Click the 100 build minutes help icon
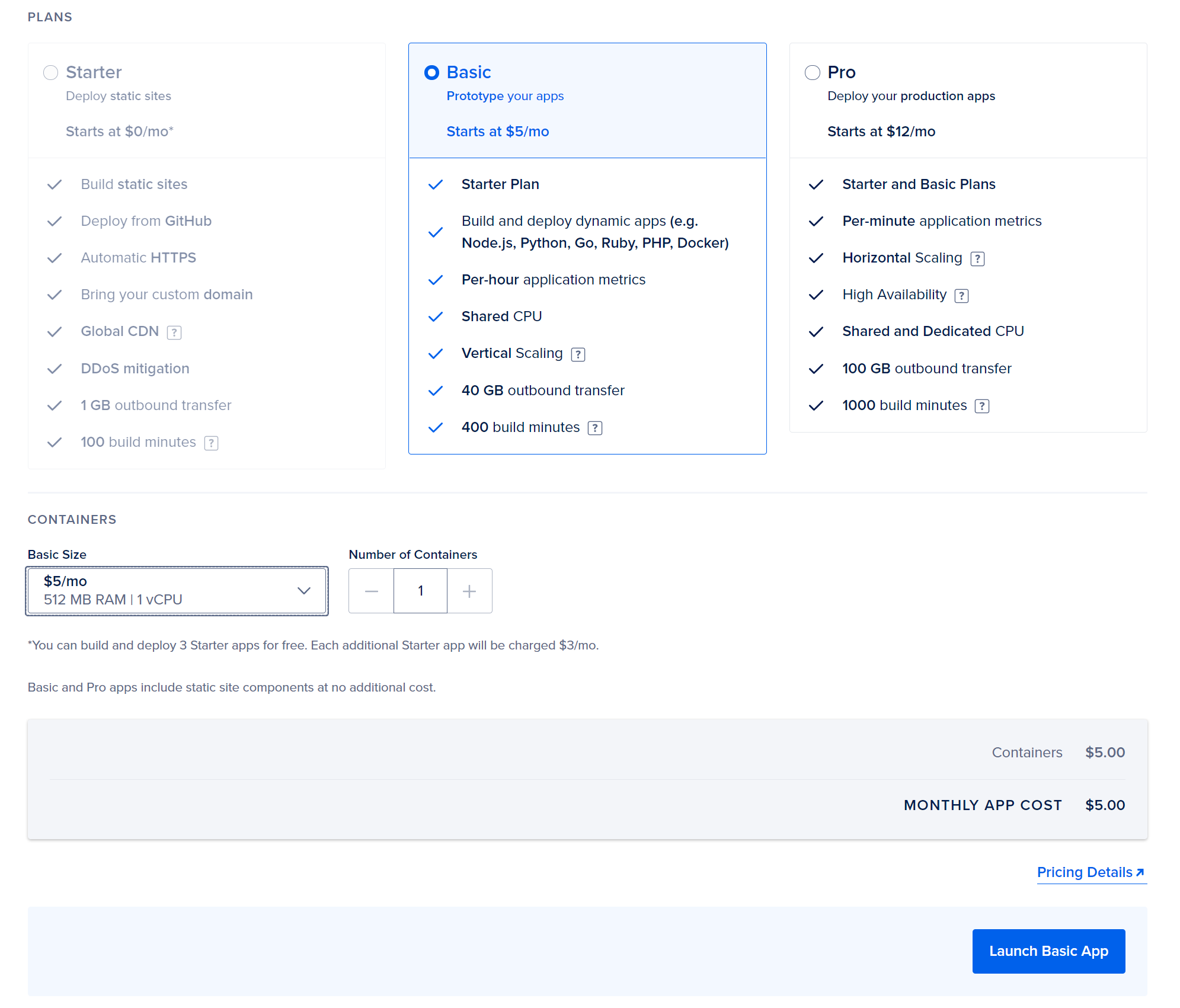 click(212, 443)
